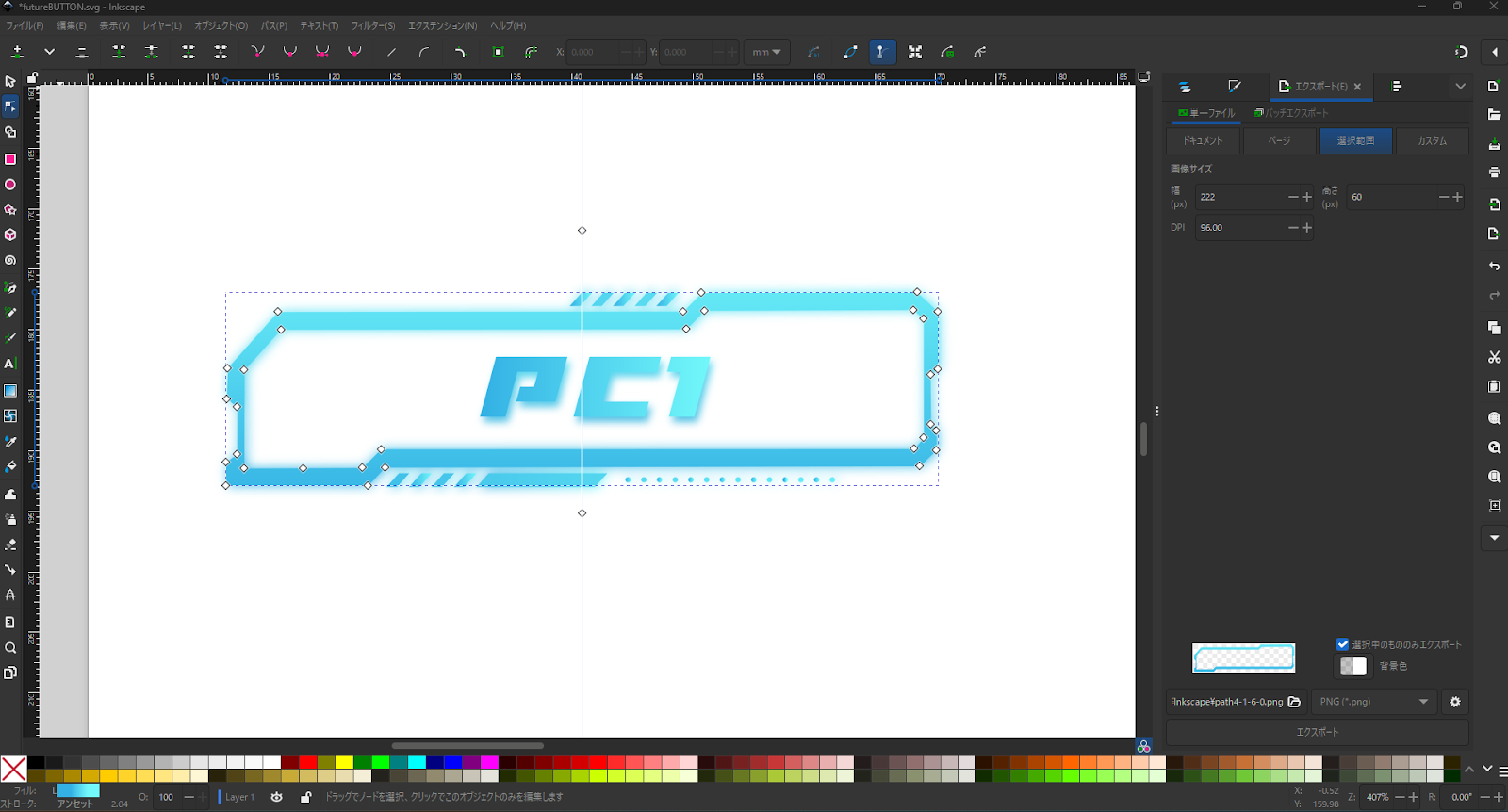Viewport: 1508px width, 812px height.
Task: Toggle color-managed display mode button
Action: [1143, 746]
